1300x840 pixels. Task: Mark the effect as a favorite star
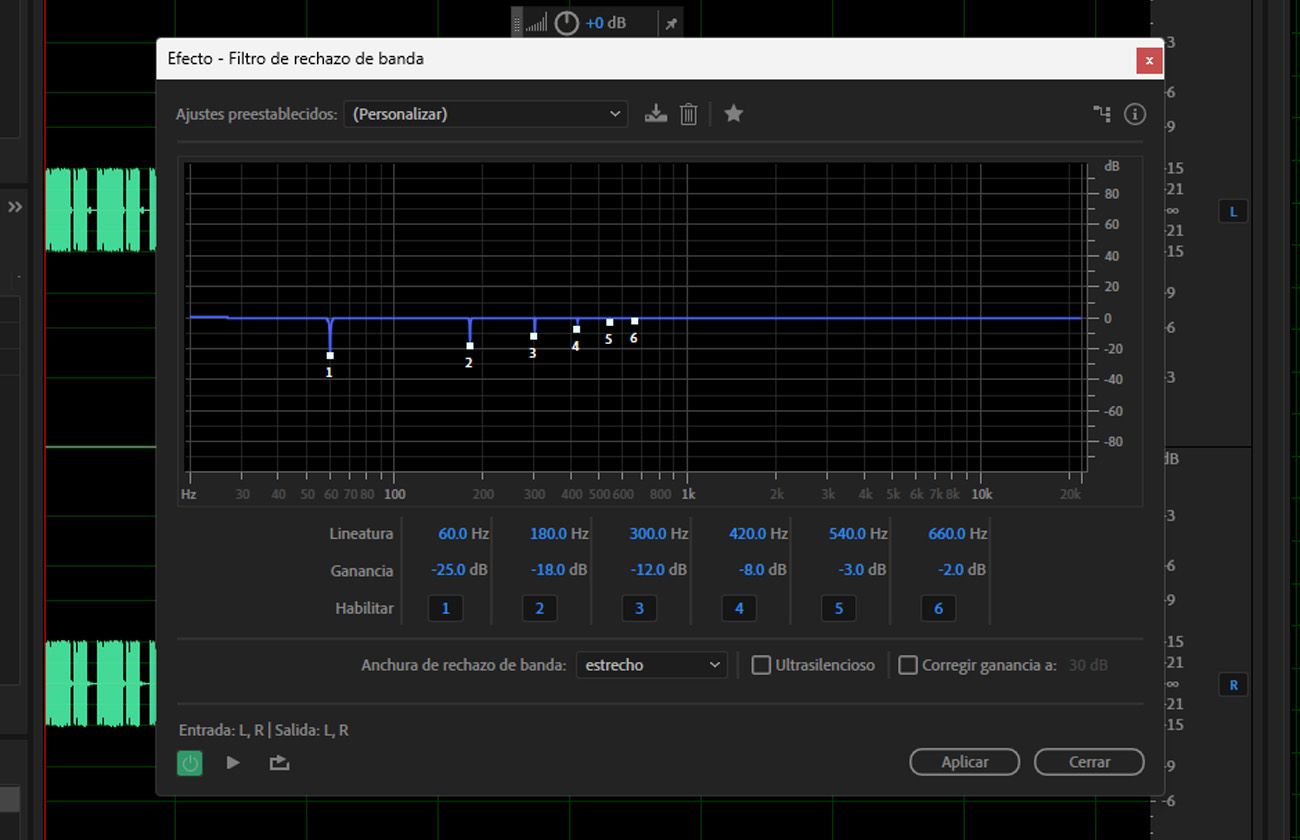point(733,113)
